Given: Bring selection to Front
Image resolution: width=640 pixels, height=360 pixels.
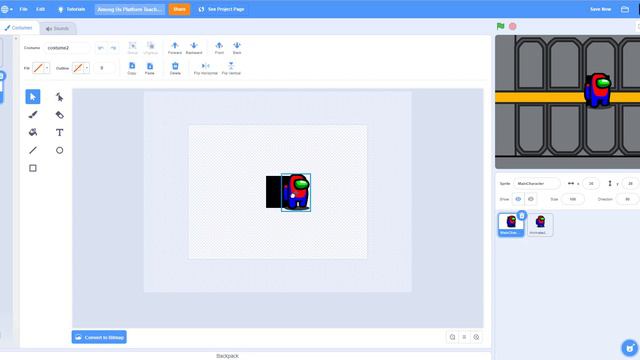Looking at the screenshot, I should 219,47.
